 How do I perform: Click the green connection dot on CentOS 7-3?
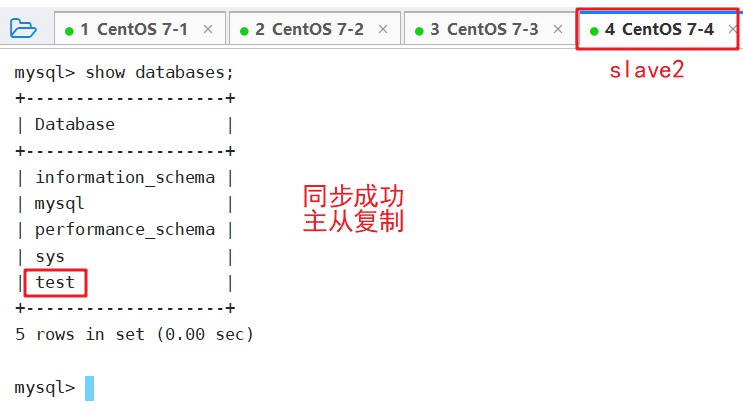[x=419, y=31]
